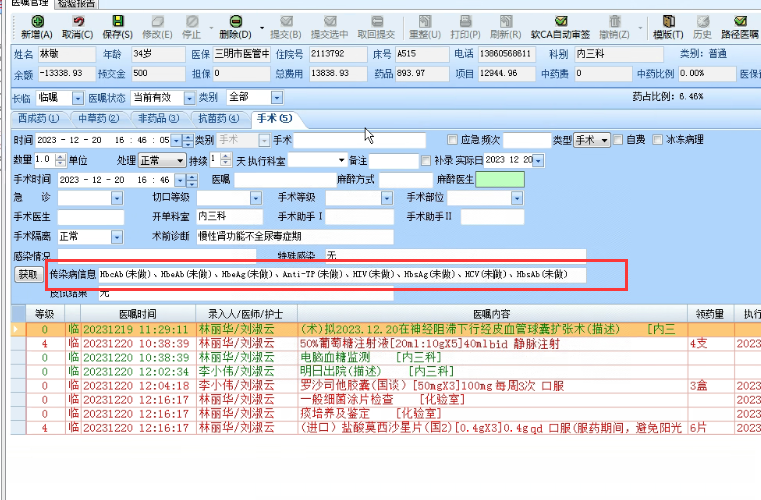The image size is (761, 500).
Task: Toggle the 补录 checkbox
Action: pos(426,160)
